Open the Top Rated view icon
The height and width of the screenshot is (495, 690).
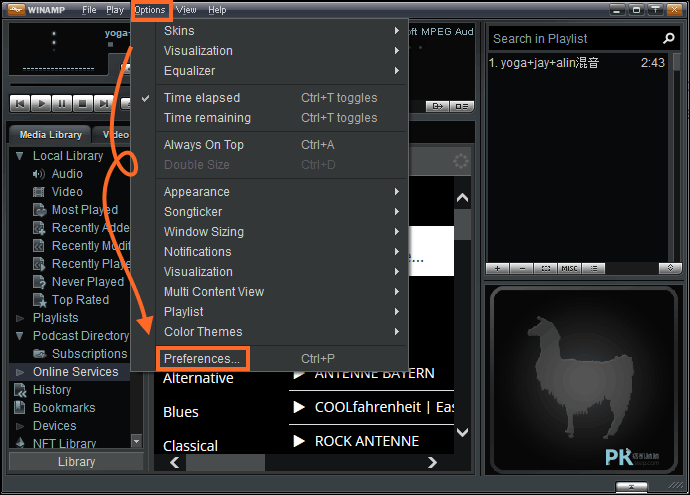pyautogui.click(x=40, y=300)
